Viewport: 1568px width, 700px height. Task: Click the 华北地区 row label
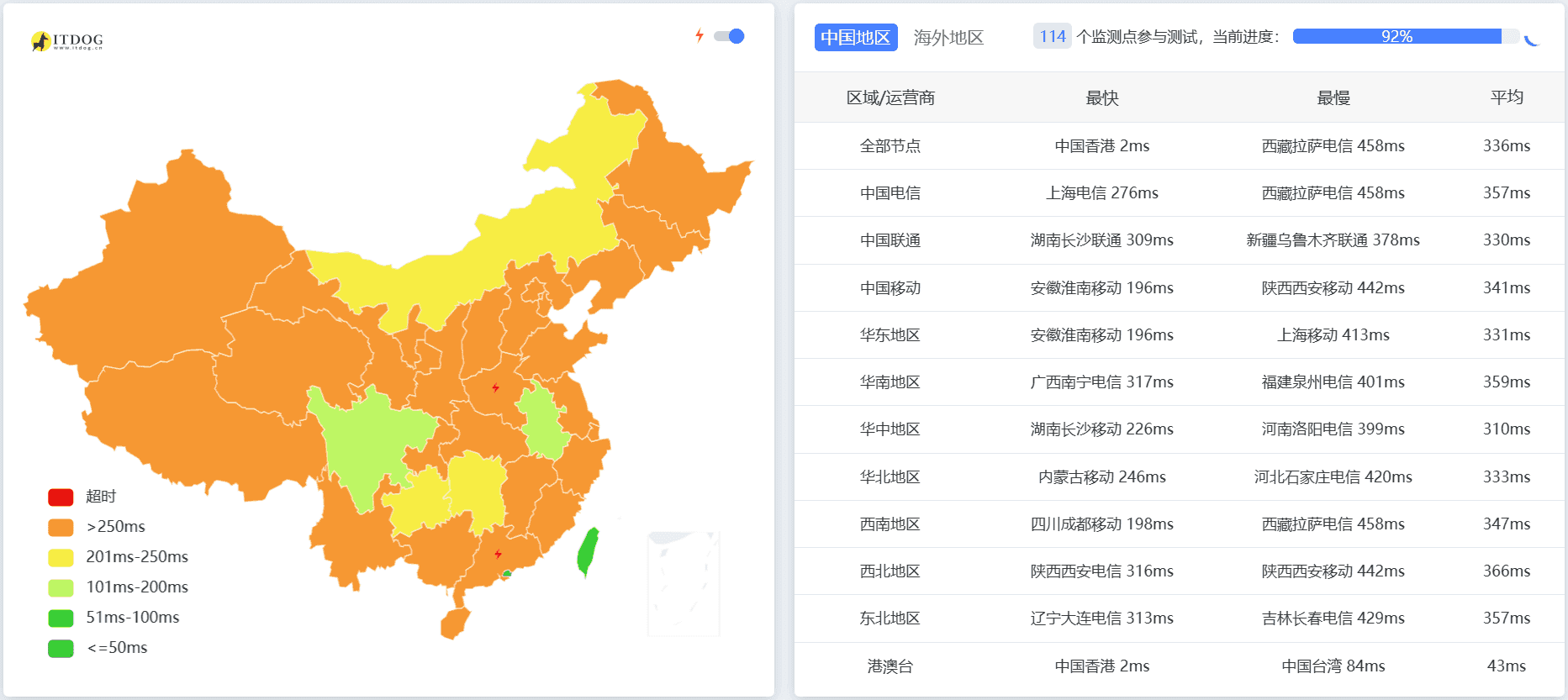[890, 476]
